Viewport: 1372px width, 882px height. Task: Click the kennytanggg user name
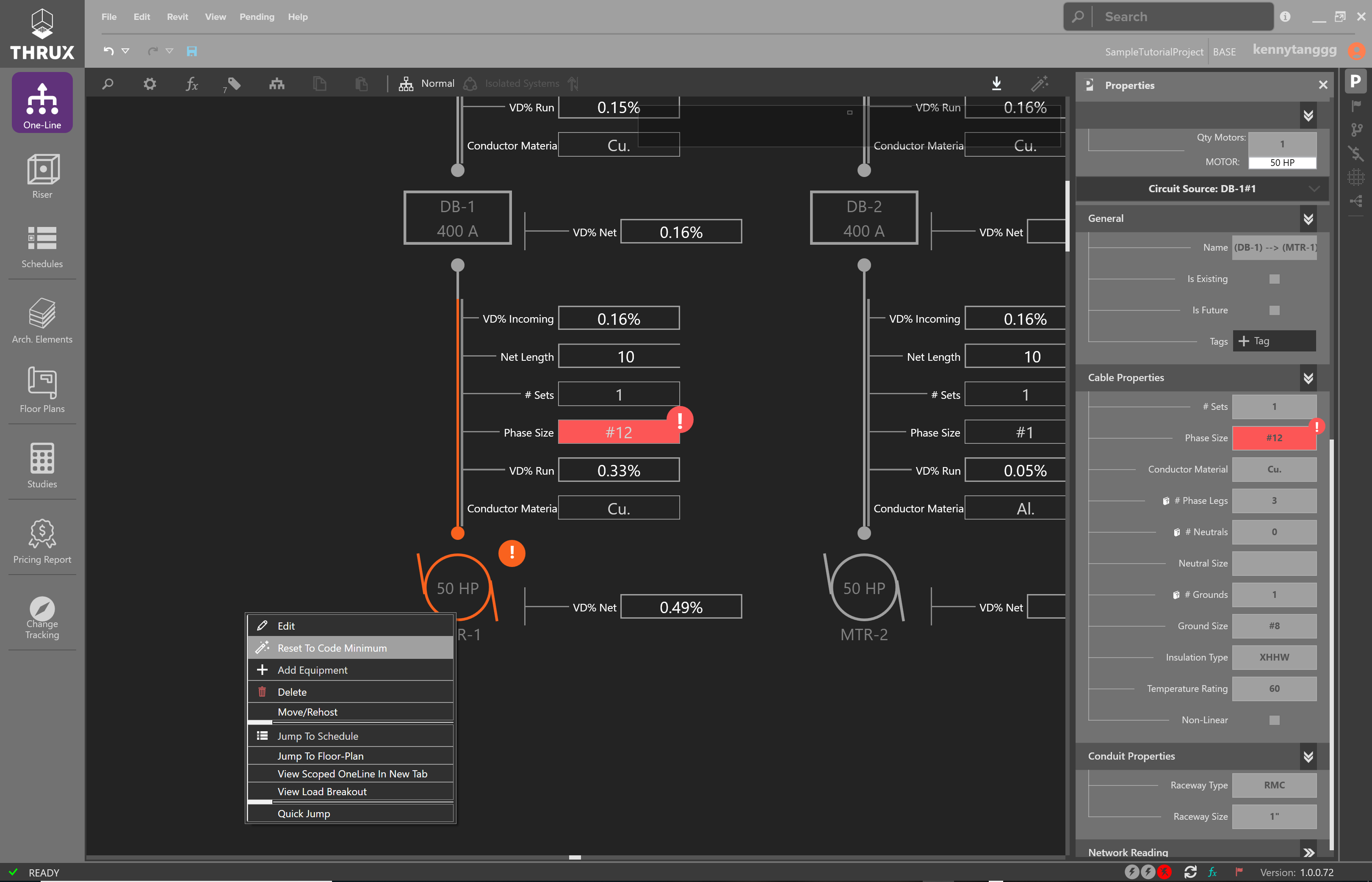(x=1294, y=50)
